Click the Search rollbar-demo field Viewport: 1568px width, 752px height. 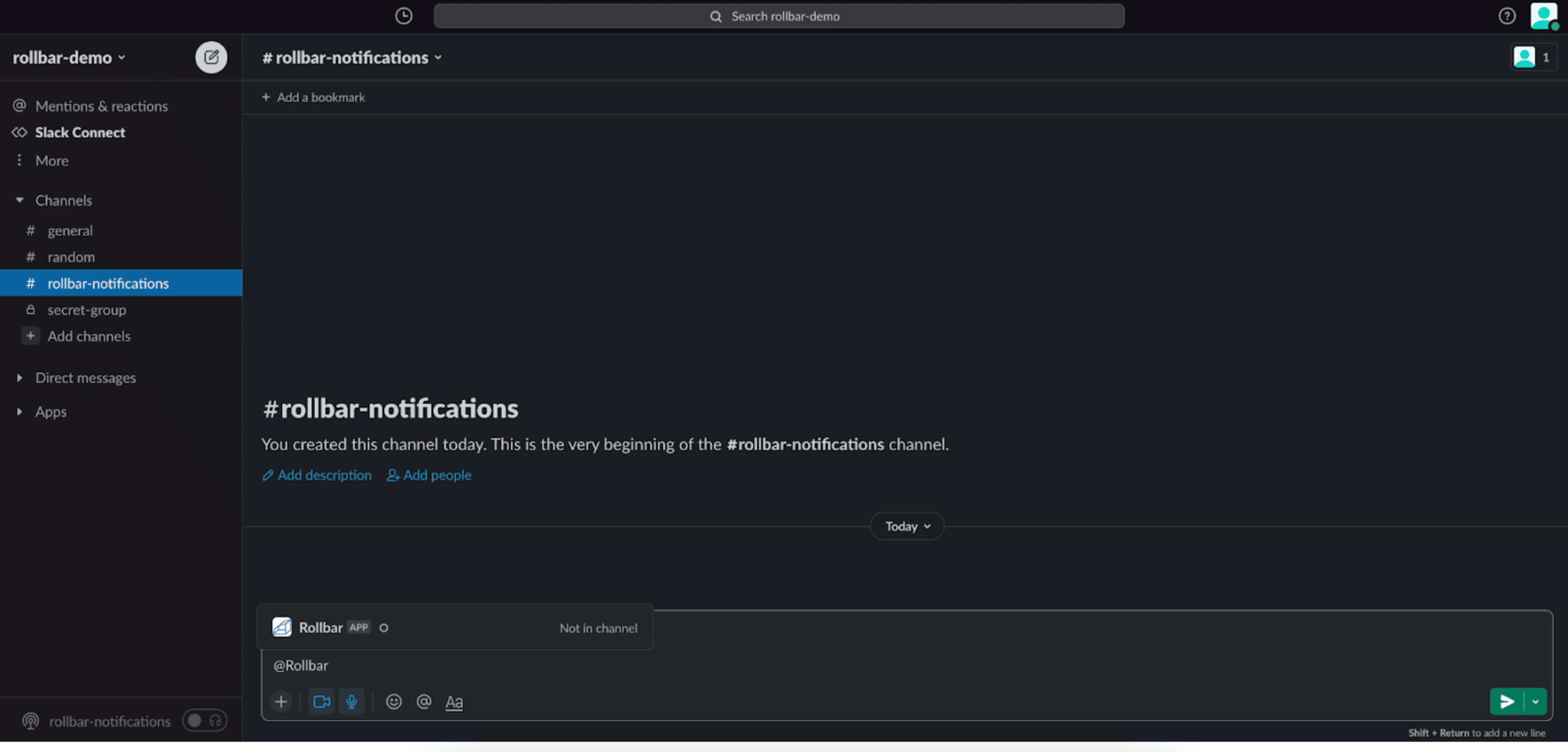coord(778,17)
